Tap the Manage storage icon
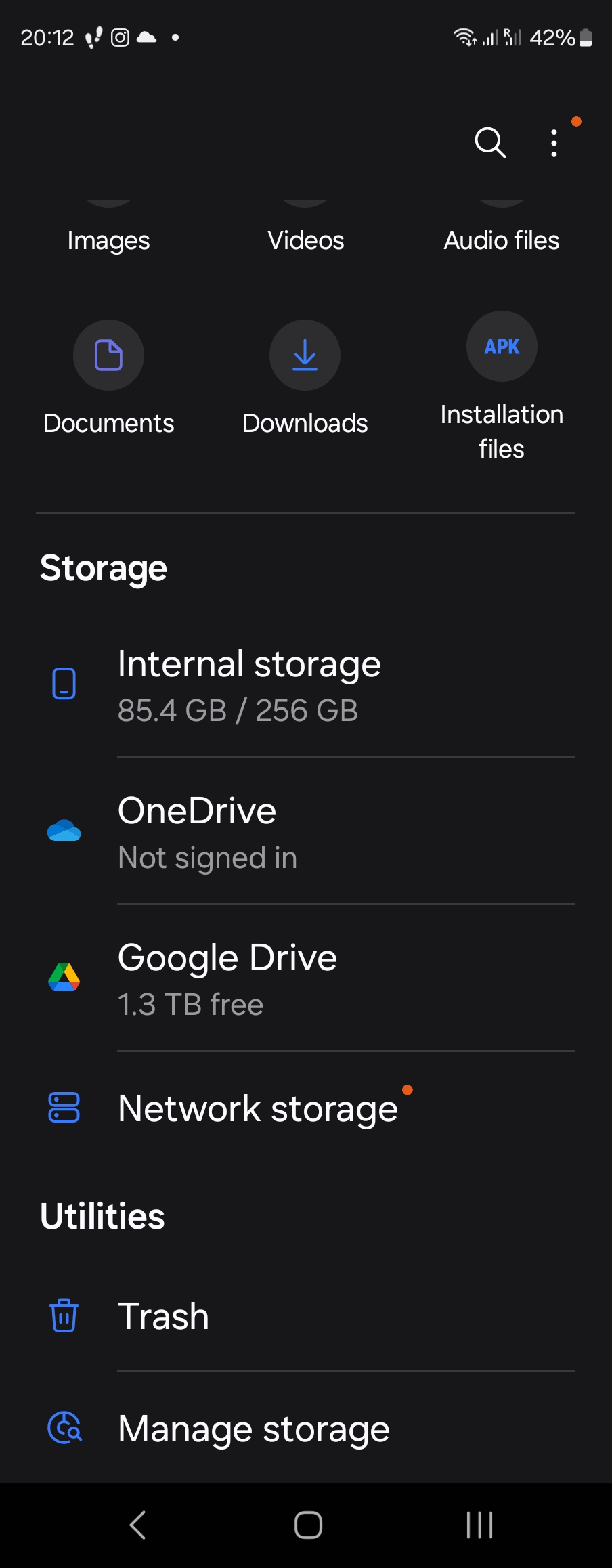612x1568 pixels. (x=64, y=1428)
